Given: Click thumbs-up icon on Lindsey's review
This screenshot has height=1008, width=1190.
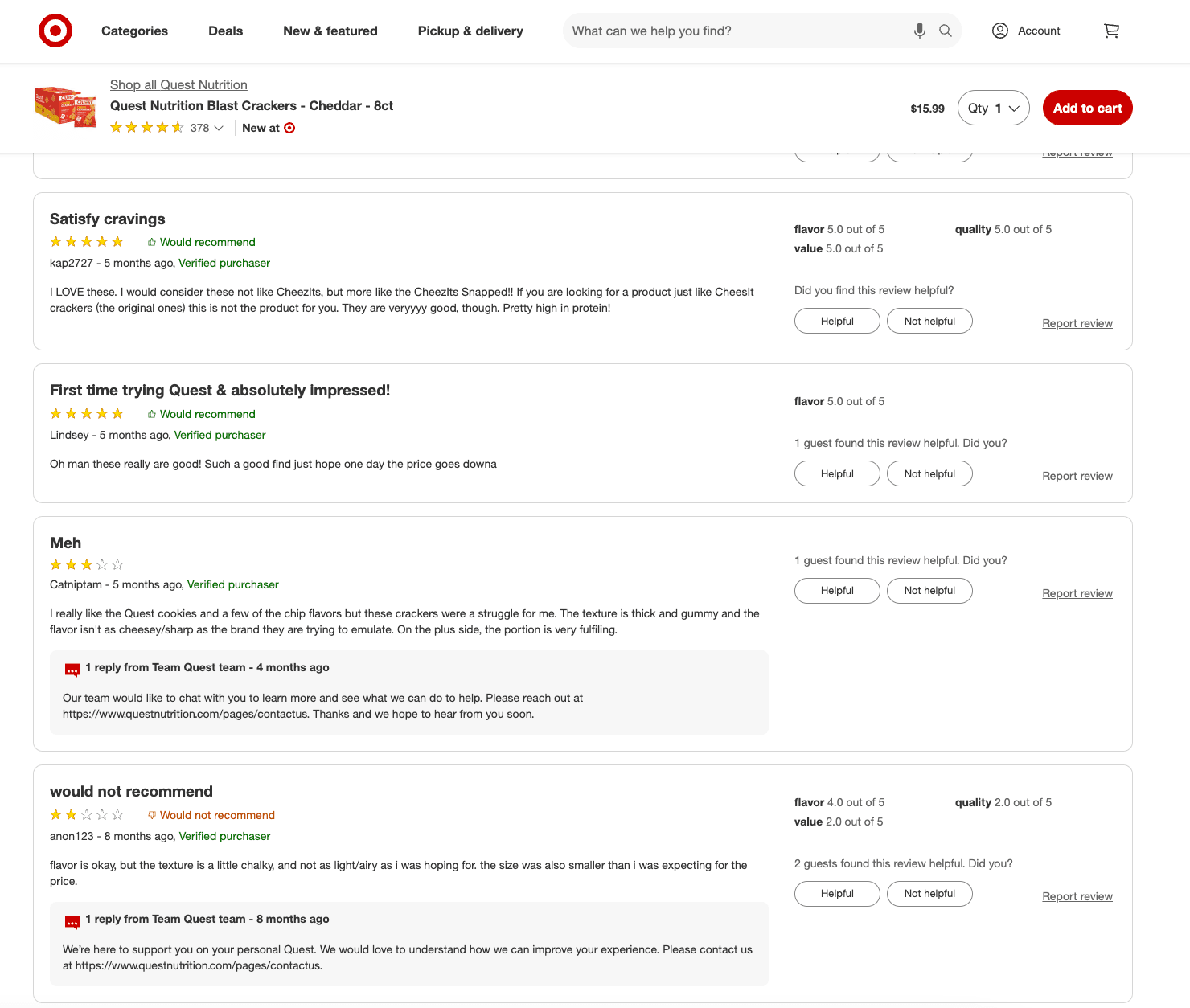Looking at the screenshot, I should [x=152, y=414].
